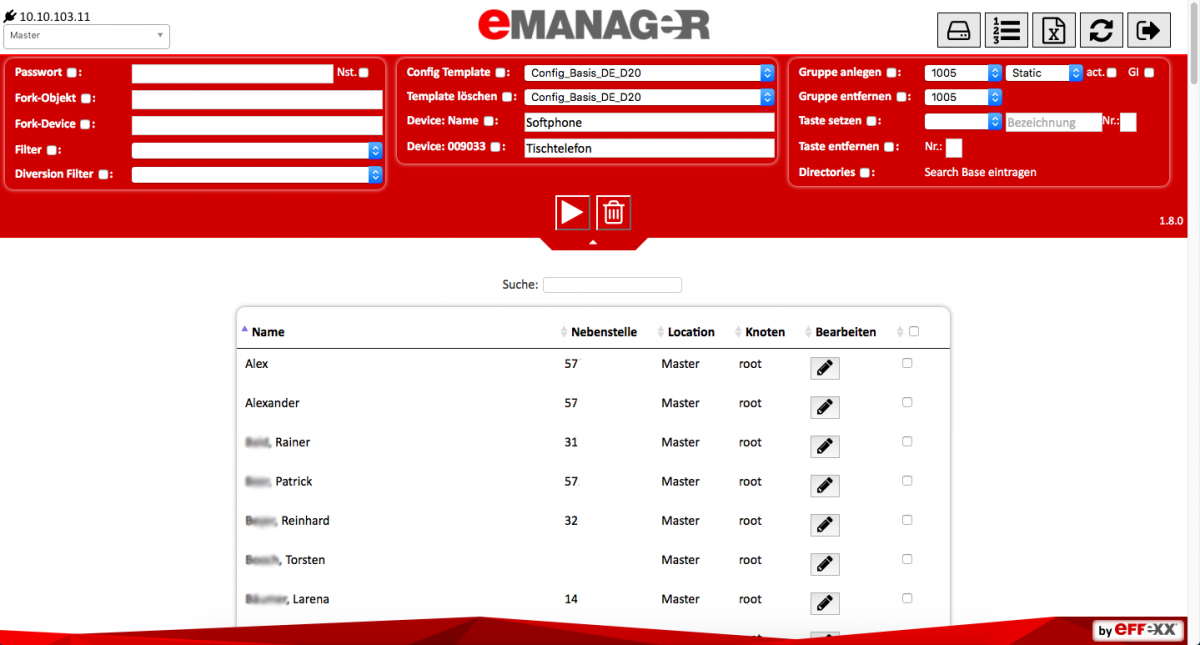
Task: Click the Bezeichnung input field
Action: coord(1053,122)
